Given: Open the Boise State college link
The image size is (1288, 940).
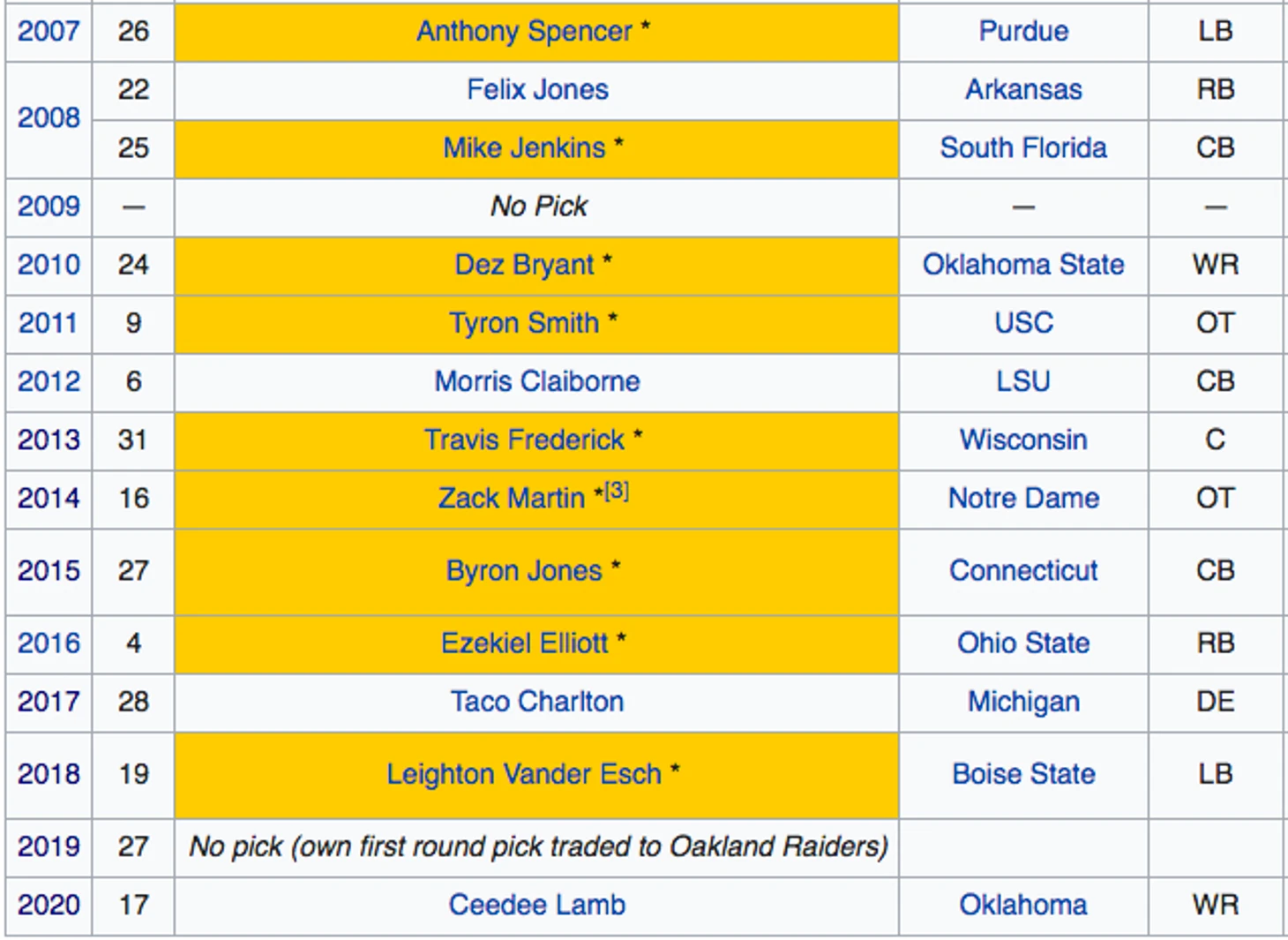Looking at the screenshot, I should [1023, 775].
